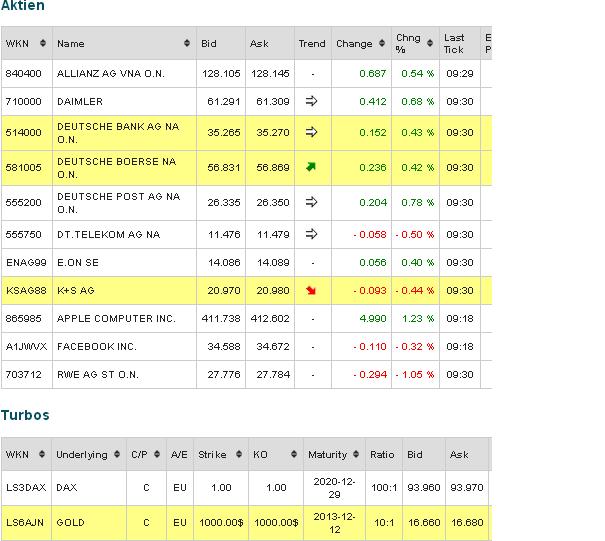Click the Daimler sideways trend arrow
The height and width of the screenshot is (541, 605).
pos(311,101)
